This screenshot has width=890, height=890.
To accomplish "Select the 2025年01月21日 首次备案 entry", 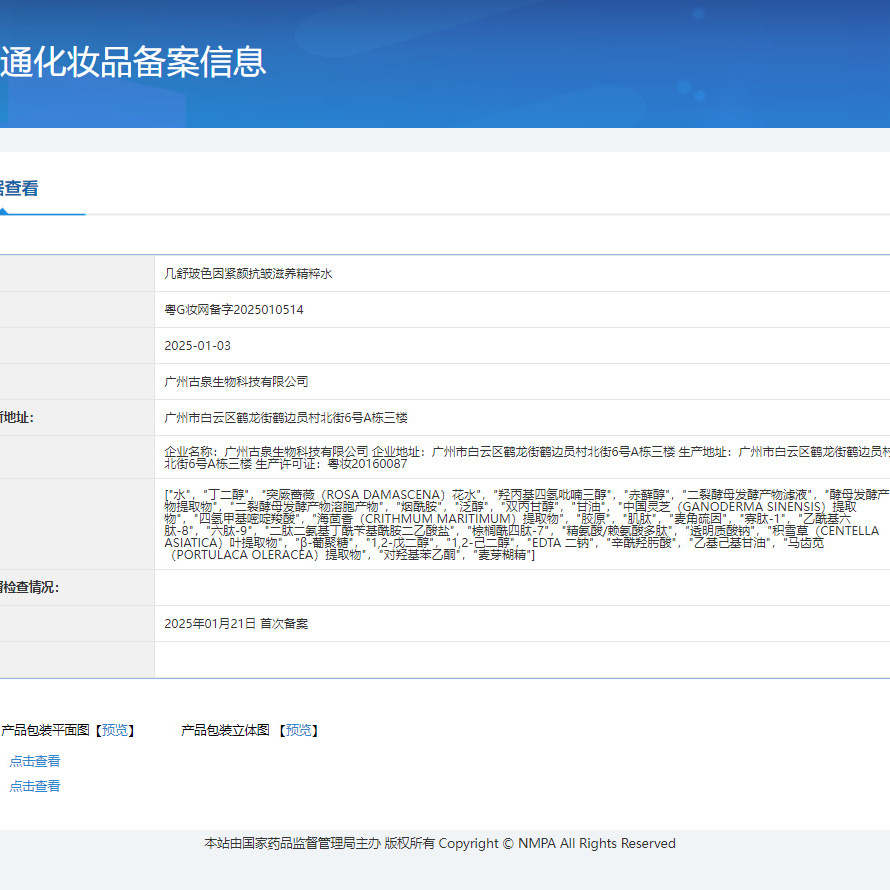I will (x=236, y=624).
